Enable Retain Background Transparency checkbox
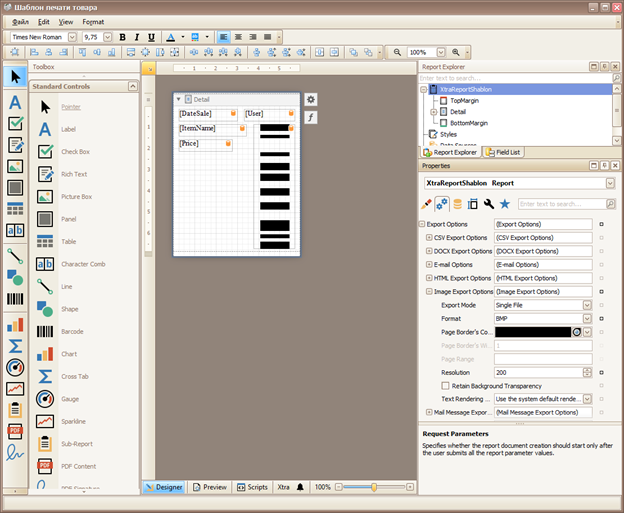Screen dimensions: 624x513 [445, 386]
